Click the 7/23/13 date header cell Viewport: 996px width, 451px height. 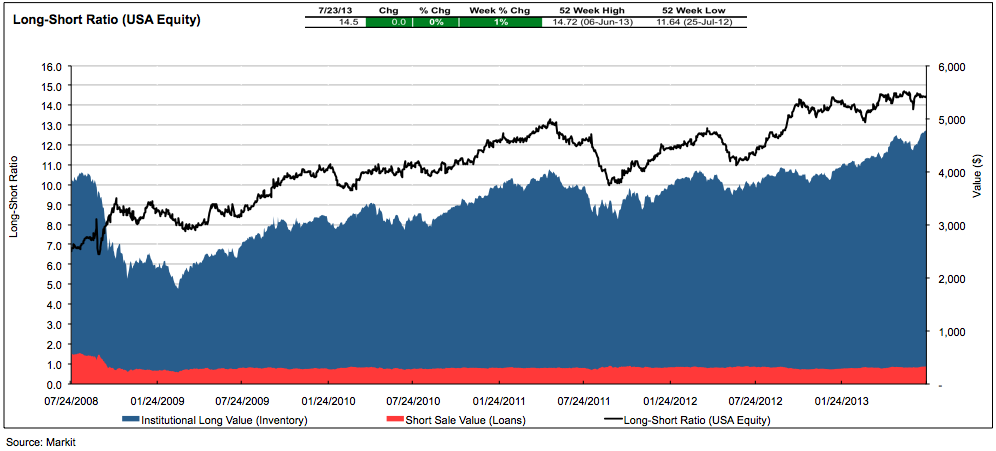[x=334, y=9]
